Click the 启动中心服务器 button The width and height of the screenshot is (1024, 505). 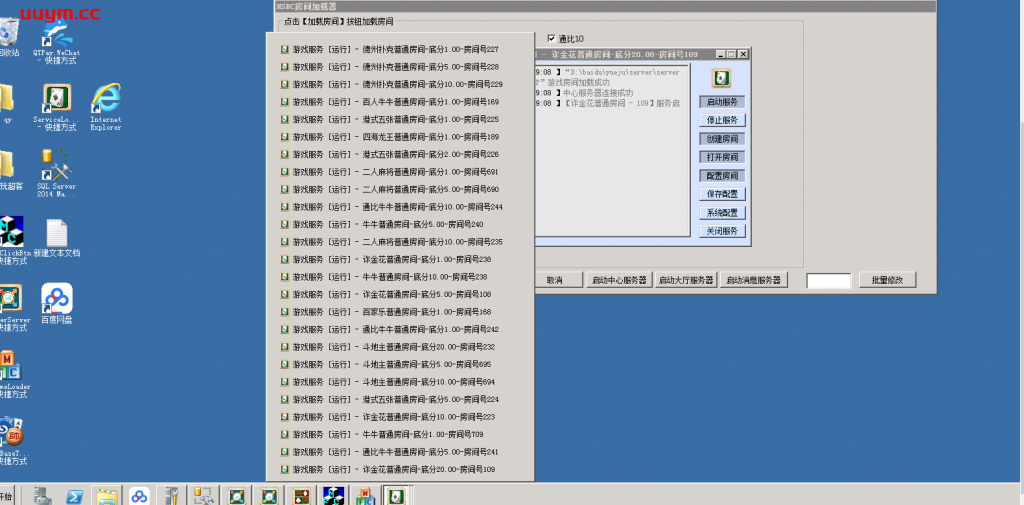point(619,281)
